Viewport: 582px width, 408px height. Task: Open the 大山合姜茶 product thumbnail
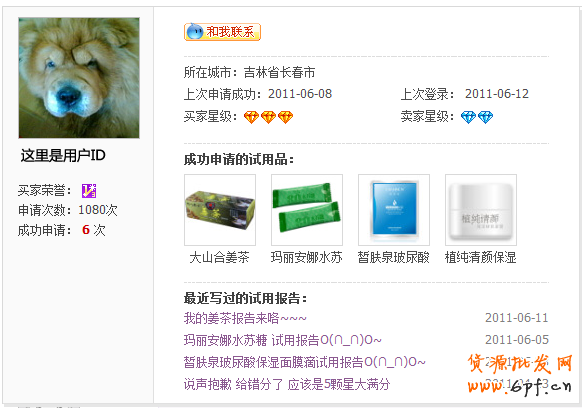tap(220, 210)
